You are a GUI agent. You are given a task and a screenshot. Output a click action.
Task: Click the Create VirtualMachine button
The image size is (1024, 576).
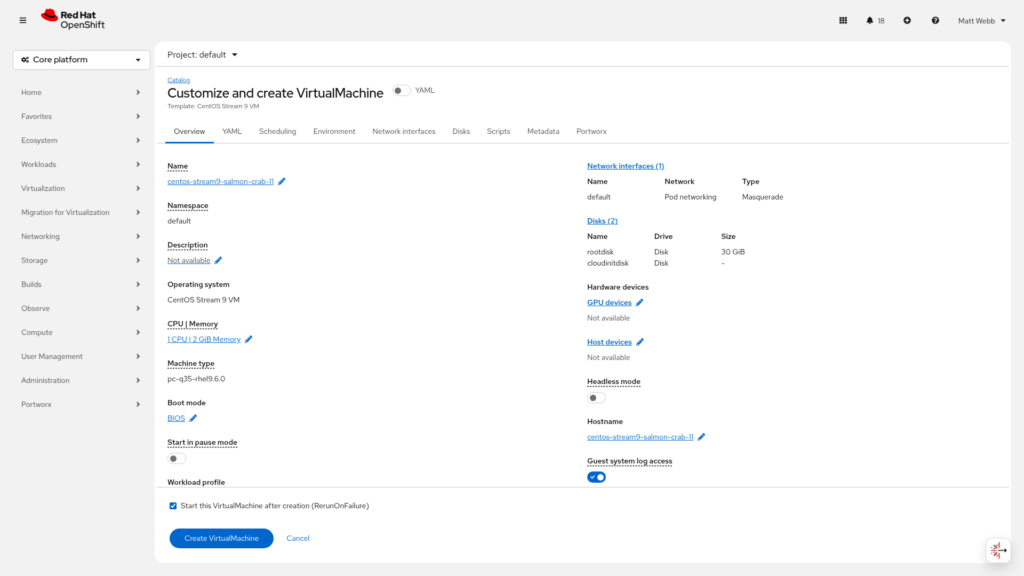coord(221,538)
